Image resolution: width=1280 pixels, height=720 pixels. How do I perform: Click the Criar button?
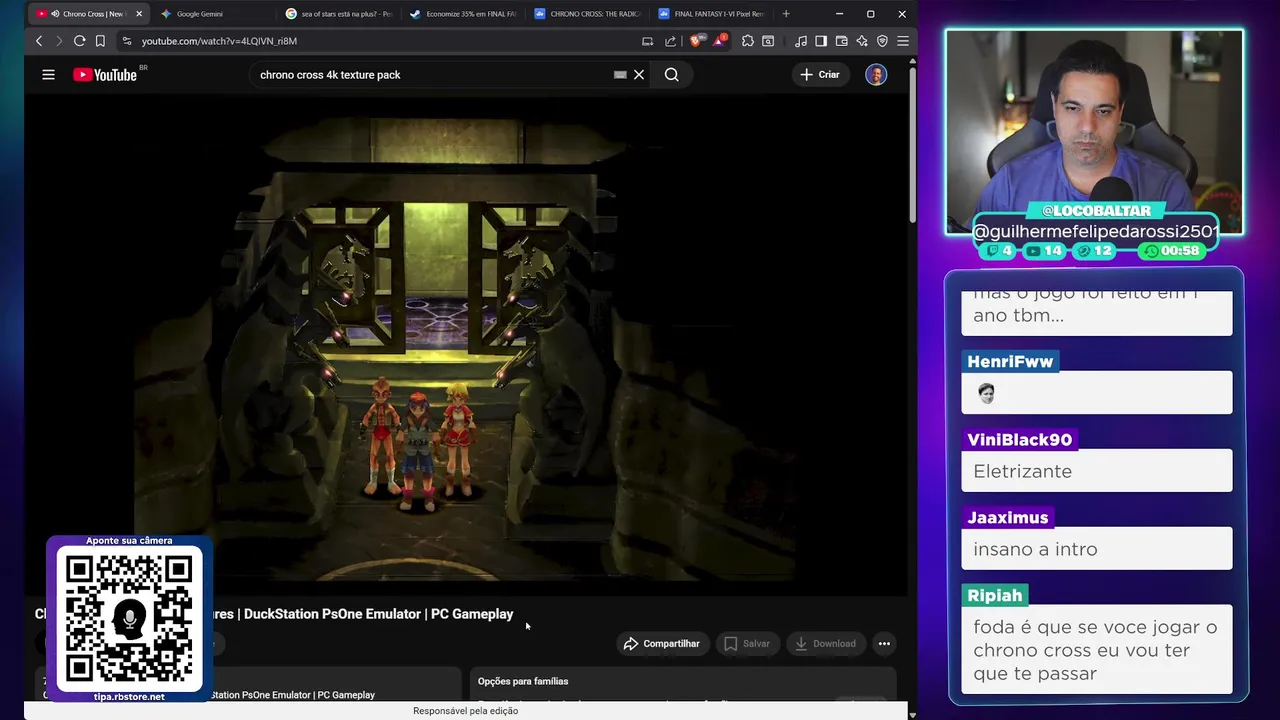click(820, 75)
